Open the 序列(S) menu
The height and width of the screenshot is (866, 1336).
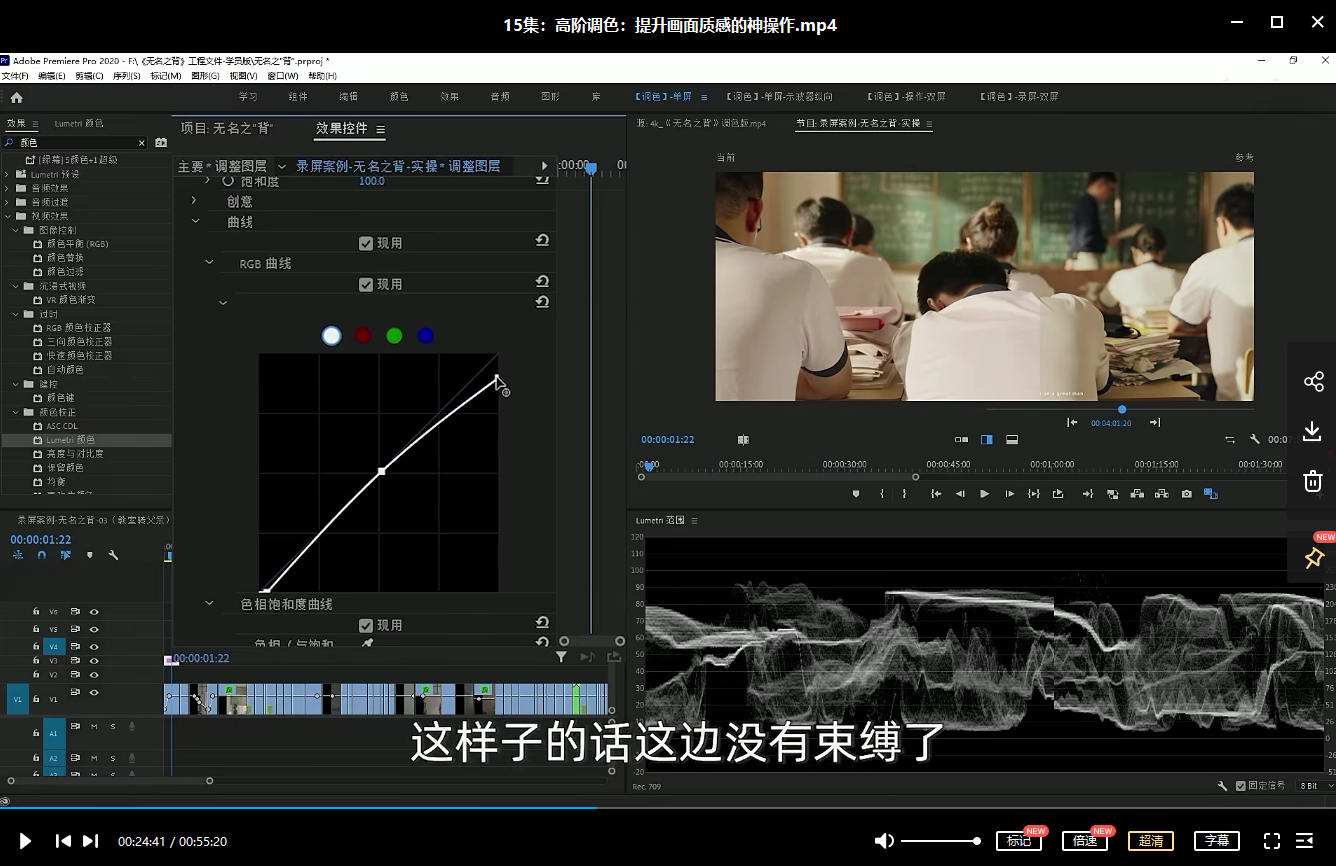[x=126, y=76]
